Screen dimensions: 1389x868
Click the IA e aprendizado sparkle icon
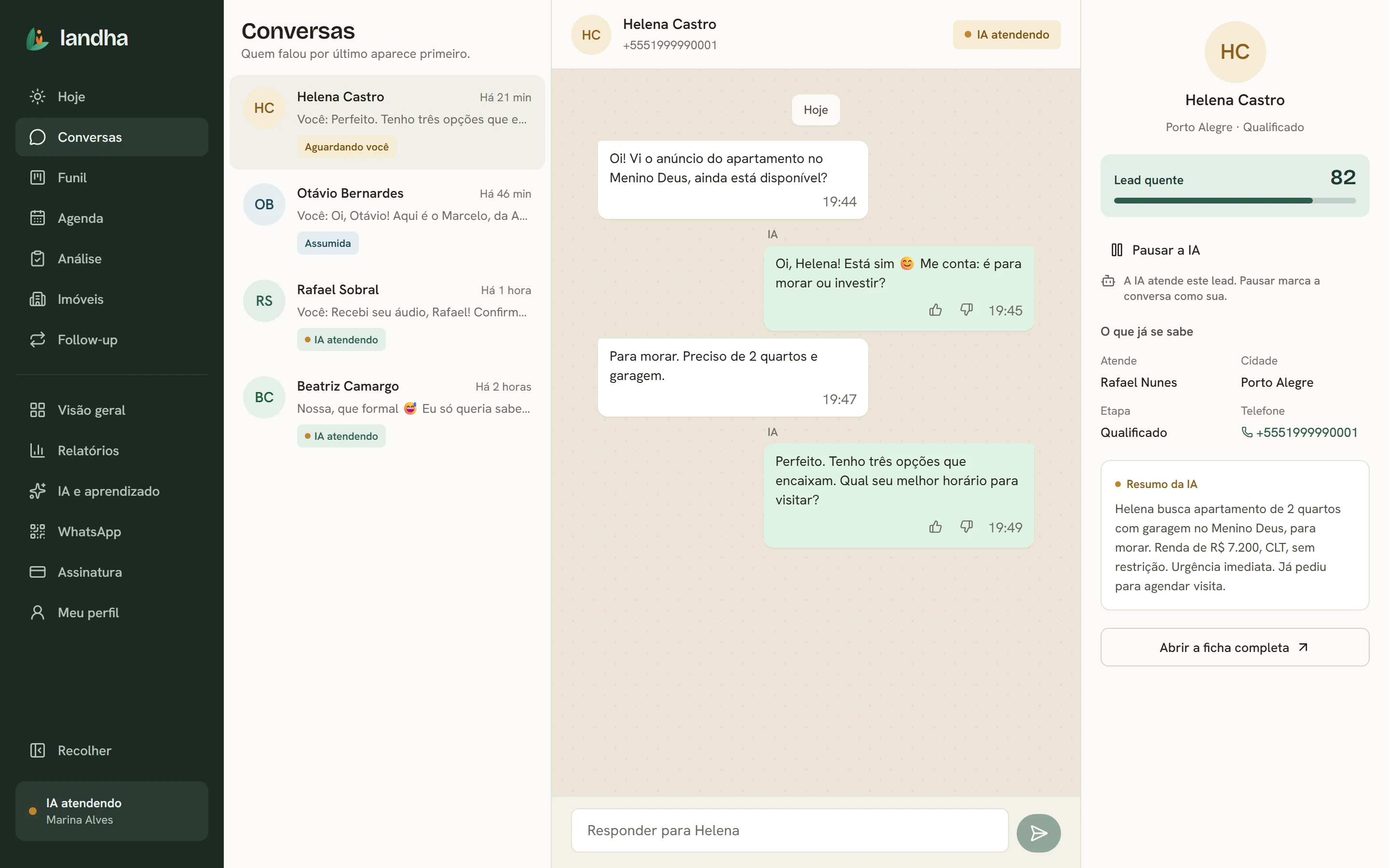pyautogui.click(x=37, y=491)
